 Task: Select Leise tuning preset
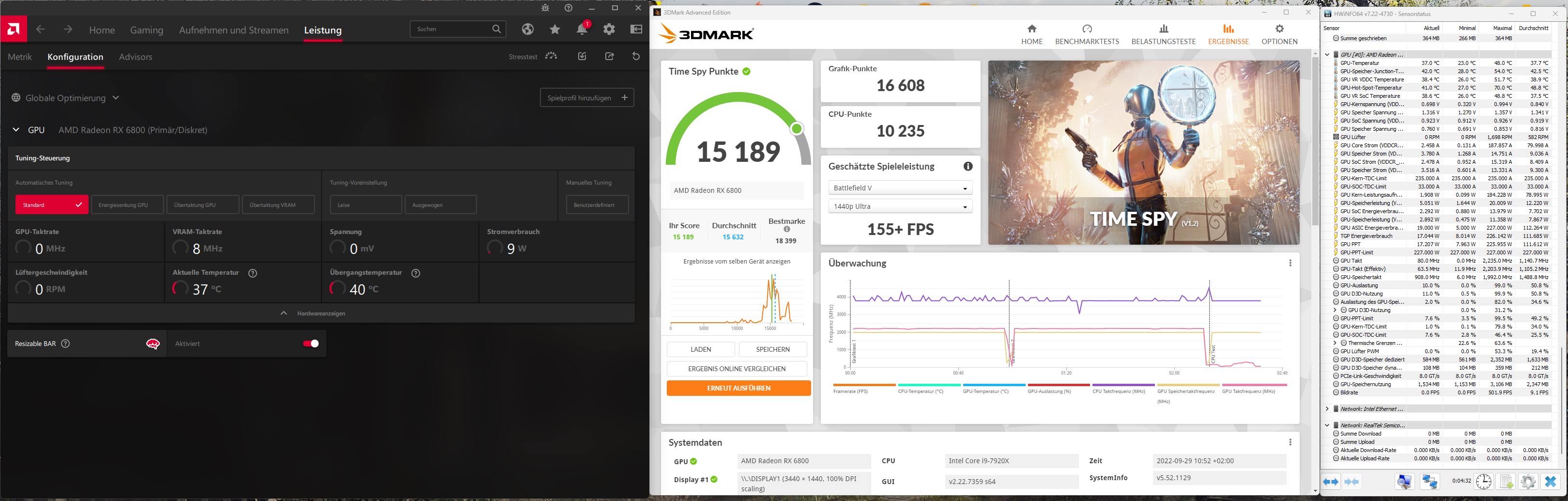366,205
